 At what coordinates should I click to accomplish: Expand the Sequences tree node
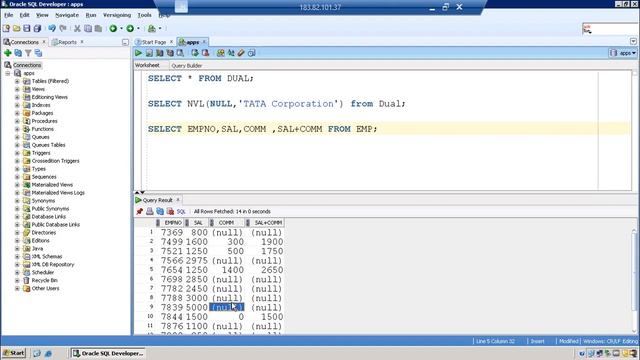[x=17, y=177]
